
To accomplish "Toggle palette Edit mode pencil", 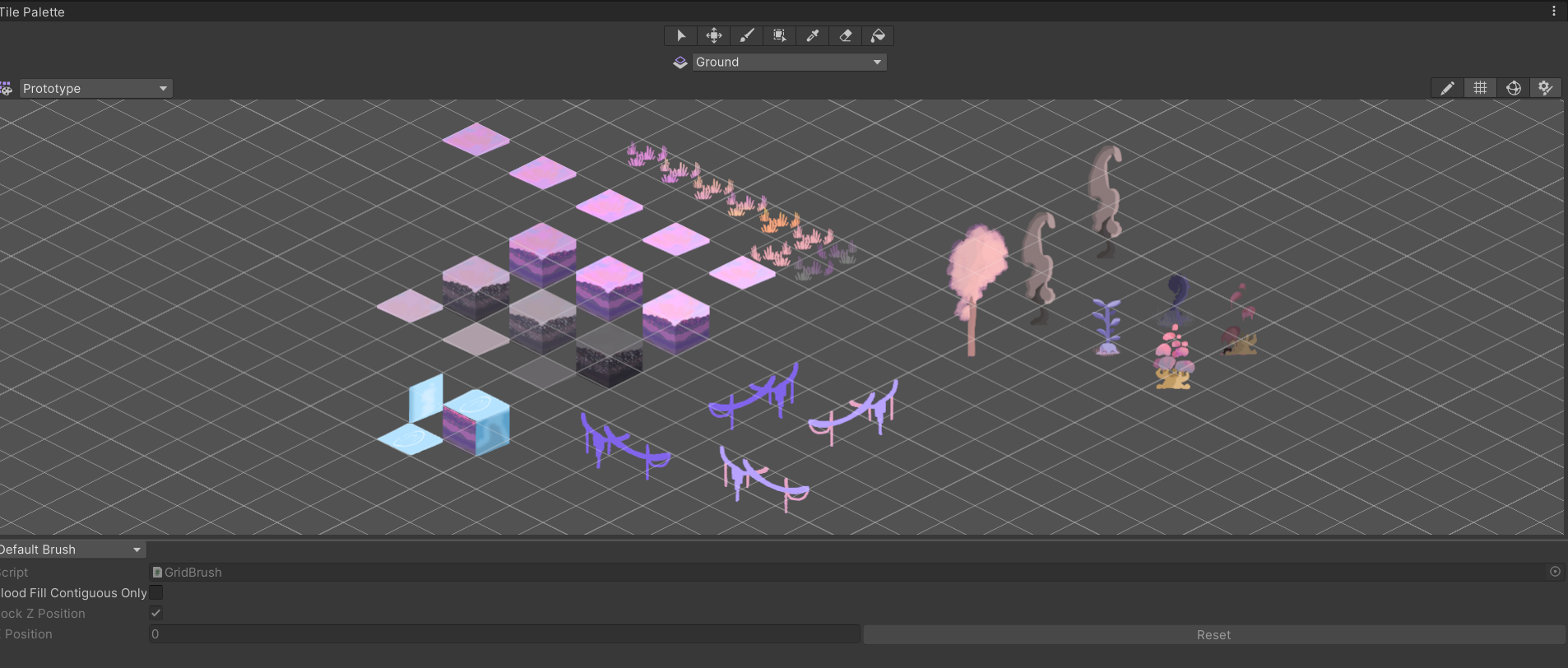I will 1447,88.
